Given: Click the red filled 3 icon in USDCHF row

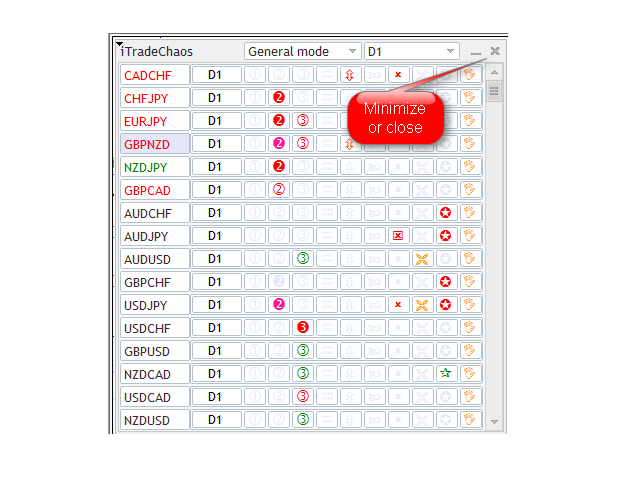Looking at the screenshot, I should click(x=303, y=327).
